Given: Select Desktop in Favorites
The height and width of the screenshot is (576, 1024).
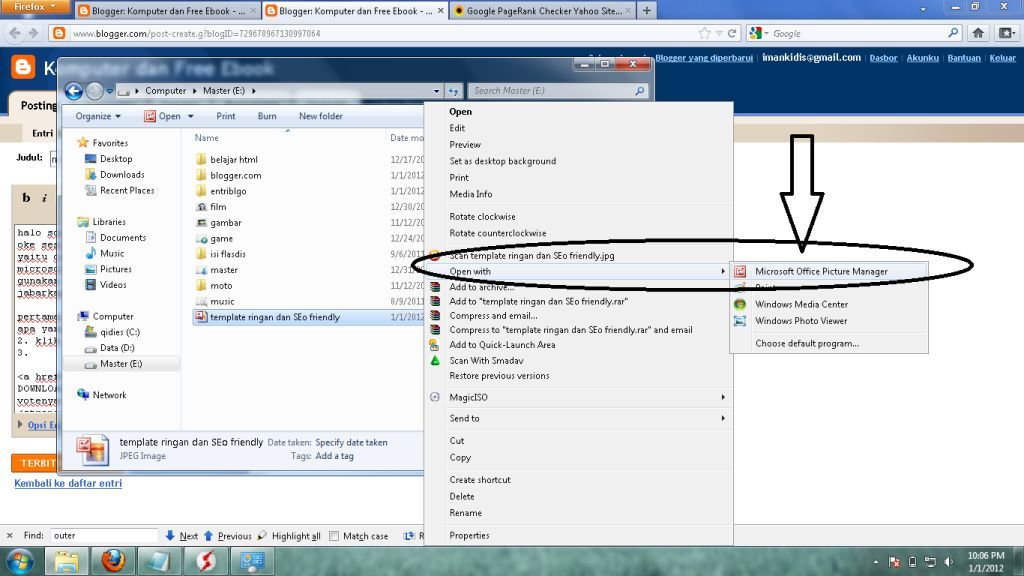Looking at the screenshot, I should (x=109, y=159).
